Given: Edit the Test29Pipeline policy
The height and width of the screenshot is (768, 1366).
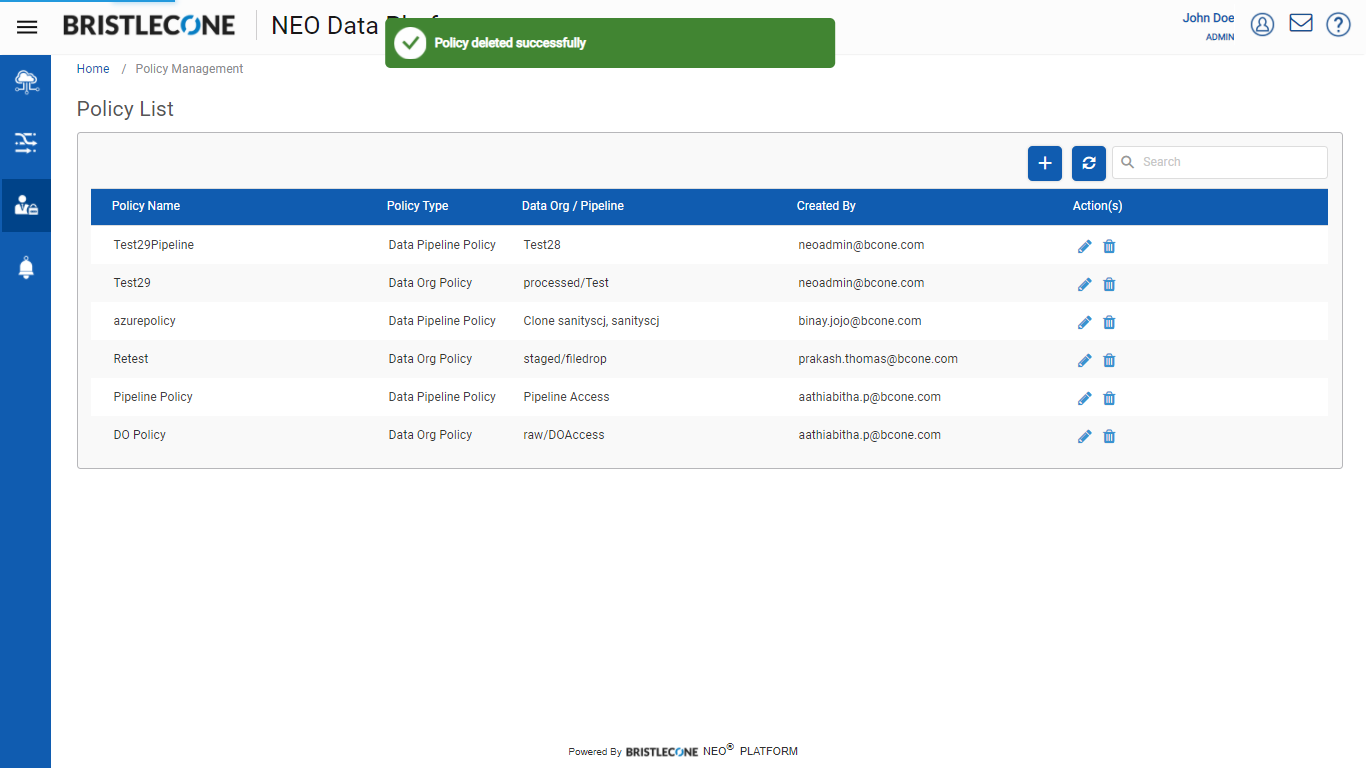Looking at the screenshot, I should tap(1084, 246).
